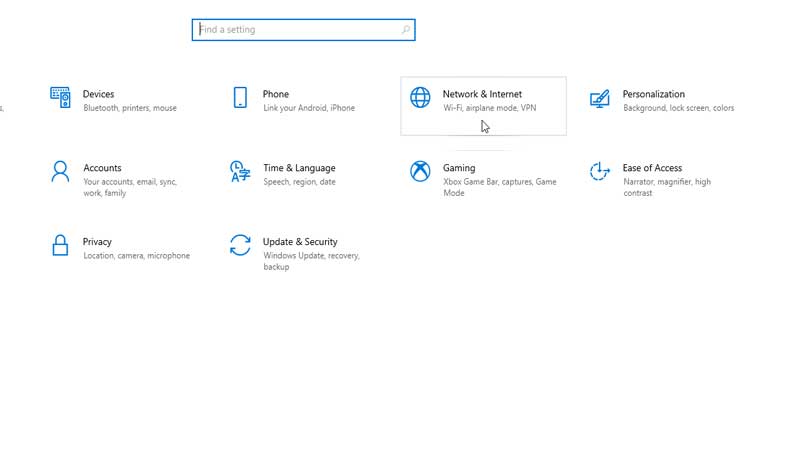This screenshot has height=450, width=800.
Task: Focus the Find a setting box
Action: coord(304,30)
